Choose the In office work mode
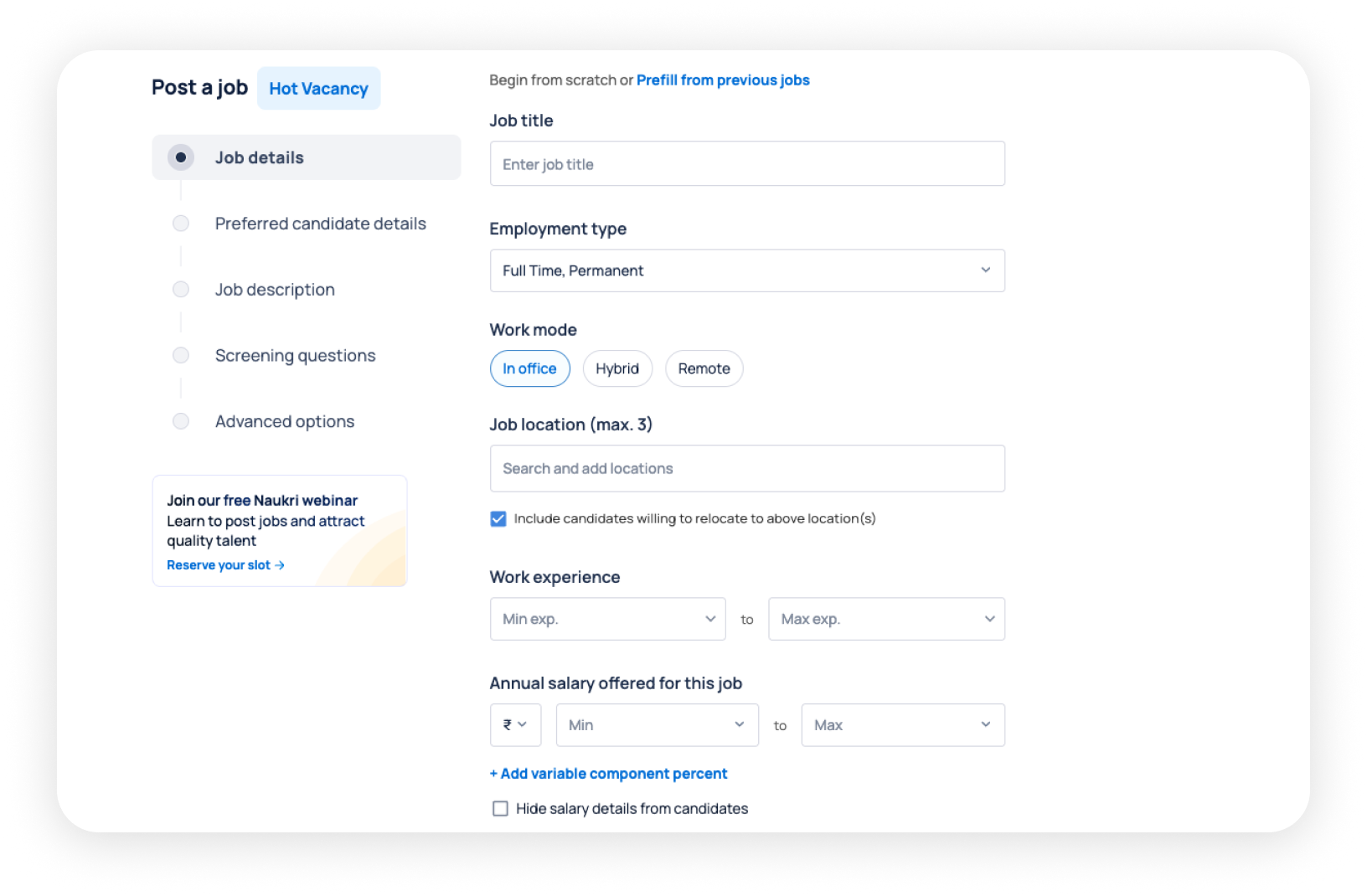Screen dimensions: 1367x896 [x=529, y=368]
